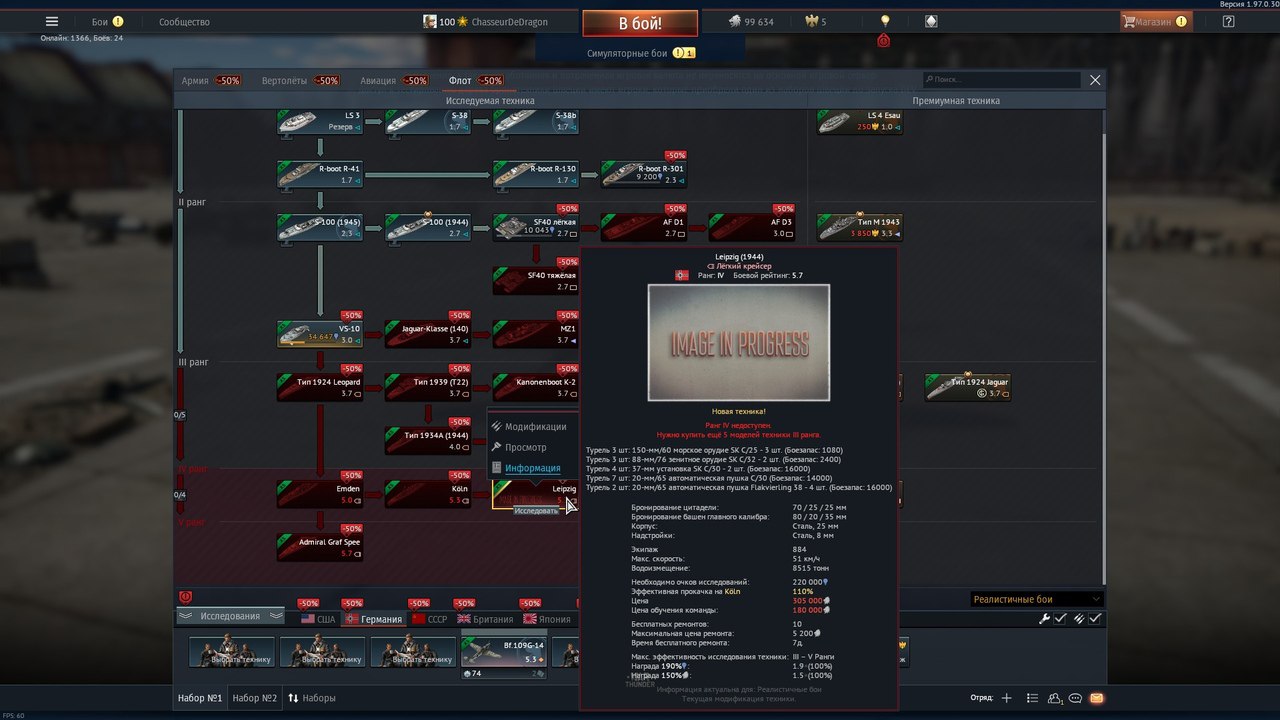Select the SF40 лёгкая vehicle

535,227
